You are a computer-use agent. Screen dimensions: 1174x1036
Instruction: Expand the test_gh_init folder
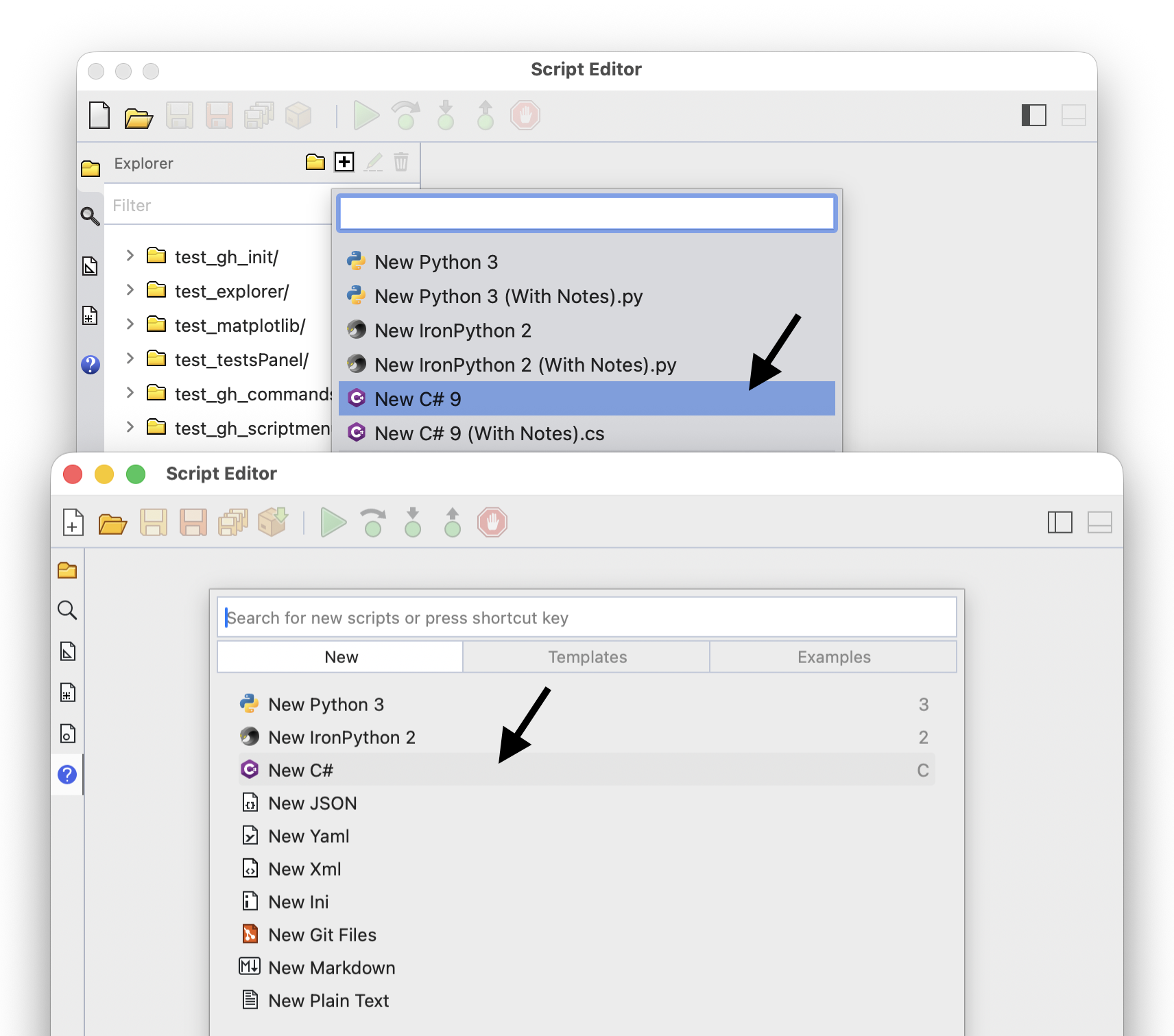(x=130, y=256)
